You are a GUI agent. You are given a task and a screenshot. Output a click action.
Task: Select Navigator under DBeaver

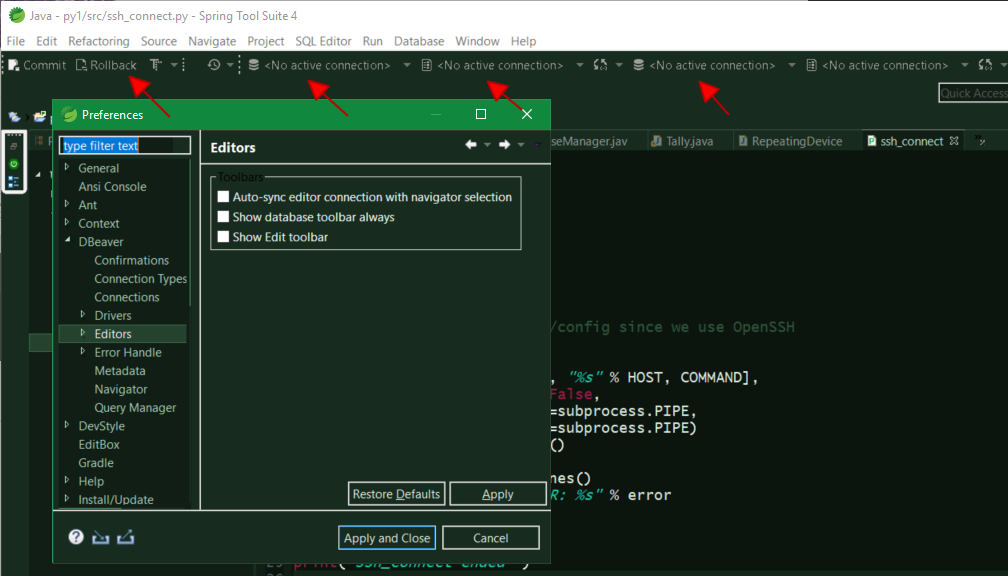(121, 389)
